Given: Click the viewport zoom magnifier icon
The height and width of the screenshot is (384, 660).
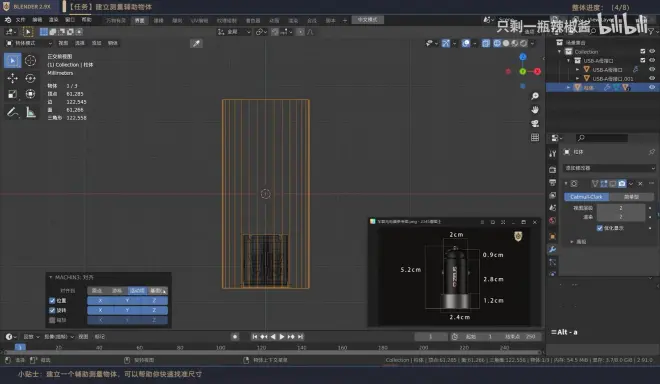Looking at the screenshot, I should [535, 96].
